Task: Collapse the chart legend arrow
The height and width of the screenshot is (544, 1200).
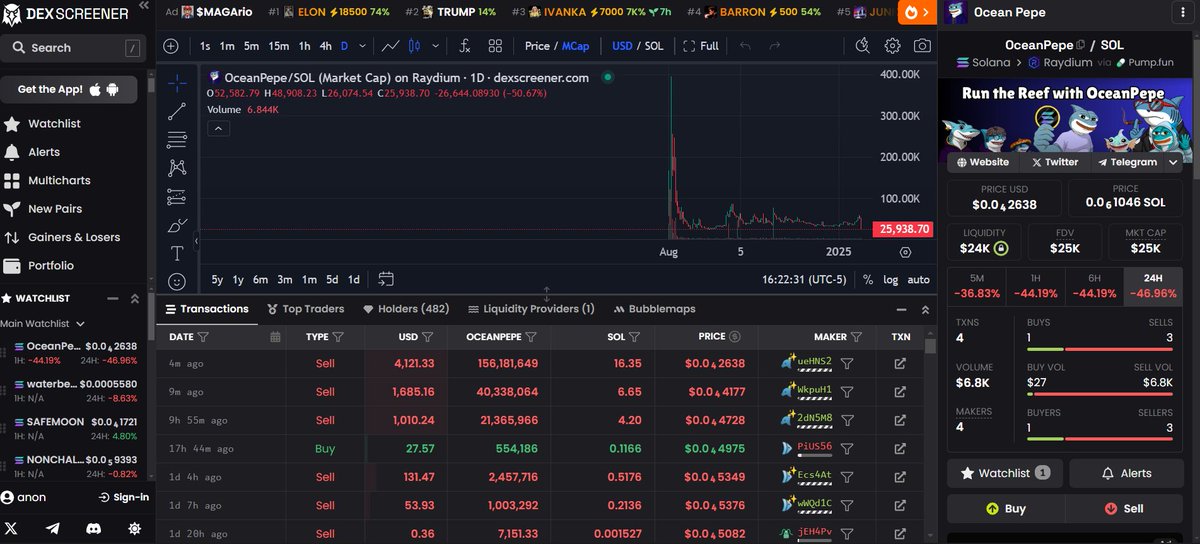Action: 219,128
